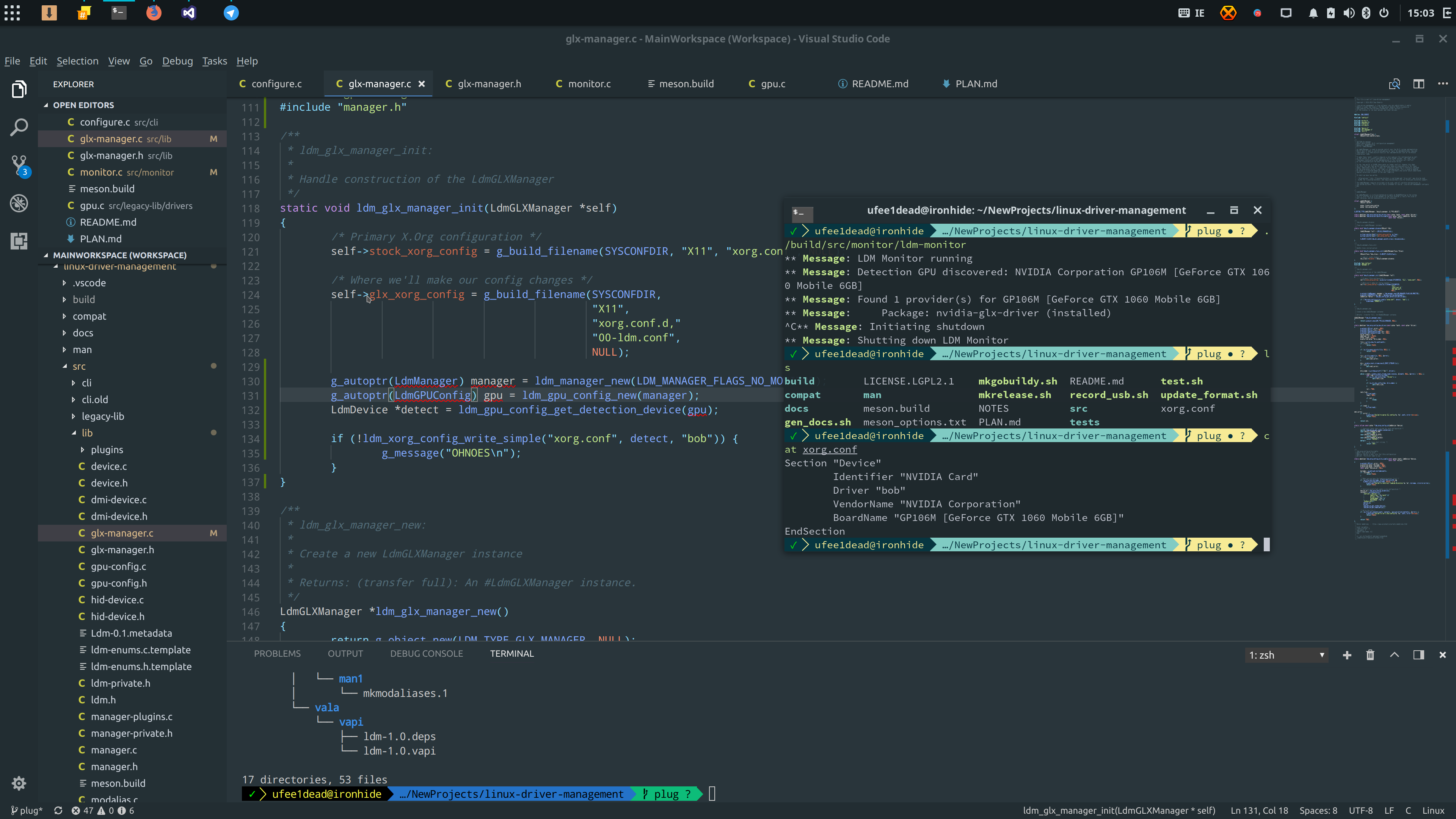Click Ln 131, Col 18 in status bar
Screen dimensions: 1456x819
pyautogui.click(x=1259, y=811)
